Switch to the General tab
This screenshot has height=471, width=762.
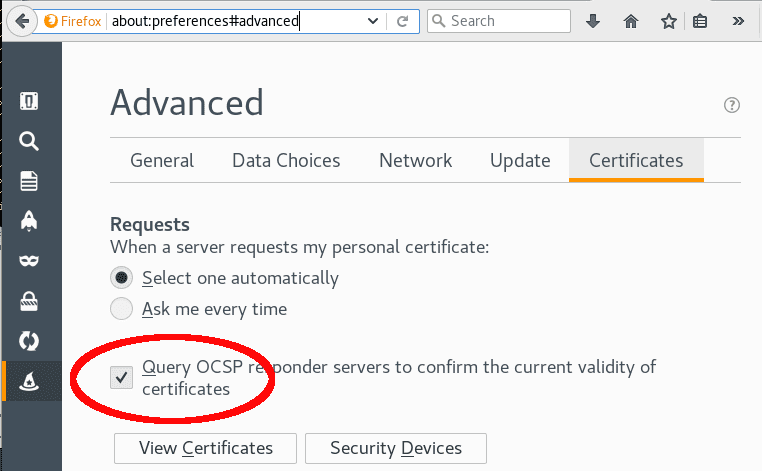(162, 160)
